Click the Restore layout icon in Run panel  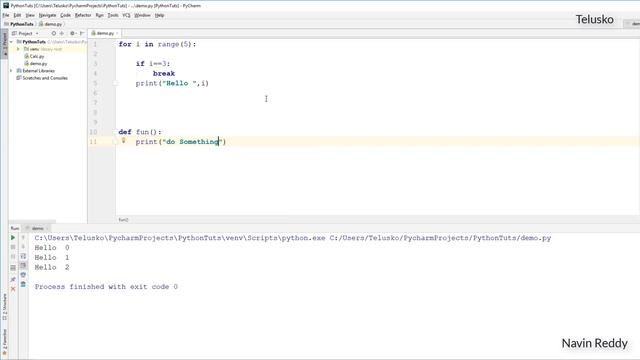13,268
